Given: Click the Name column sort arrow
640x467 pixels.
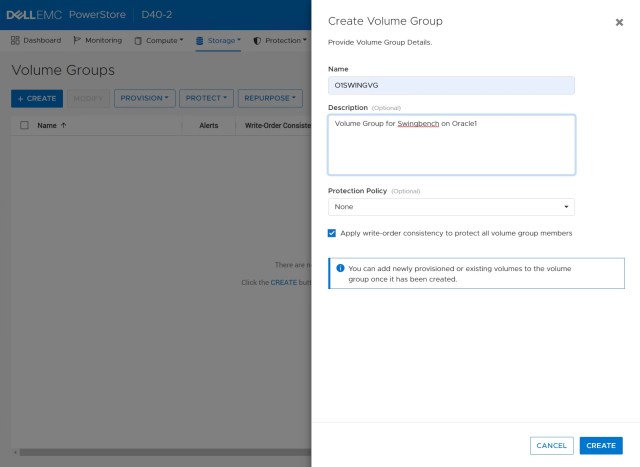Looking at the screenshot, I should click(x=64, y=126).
